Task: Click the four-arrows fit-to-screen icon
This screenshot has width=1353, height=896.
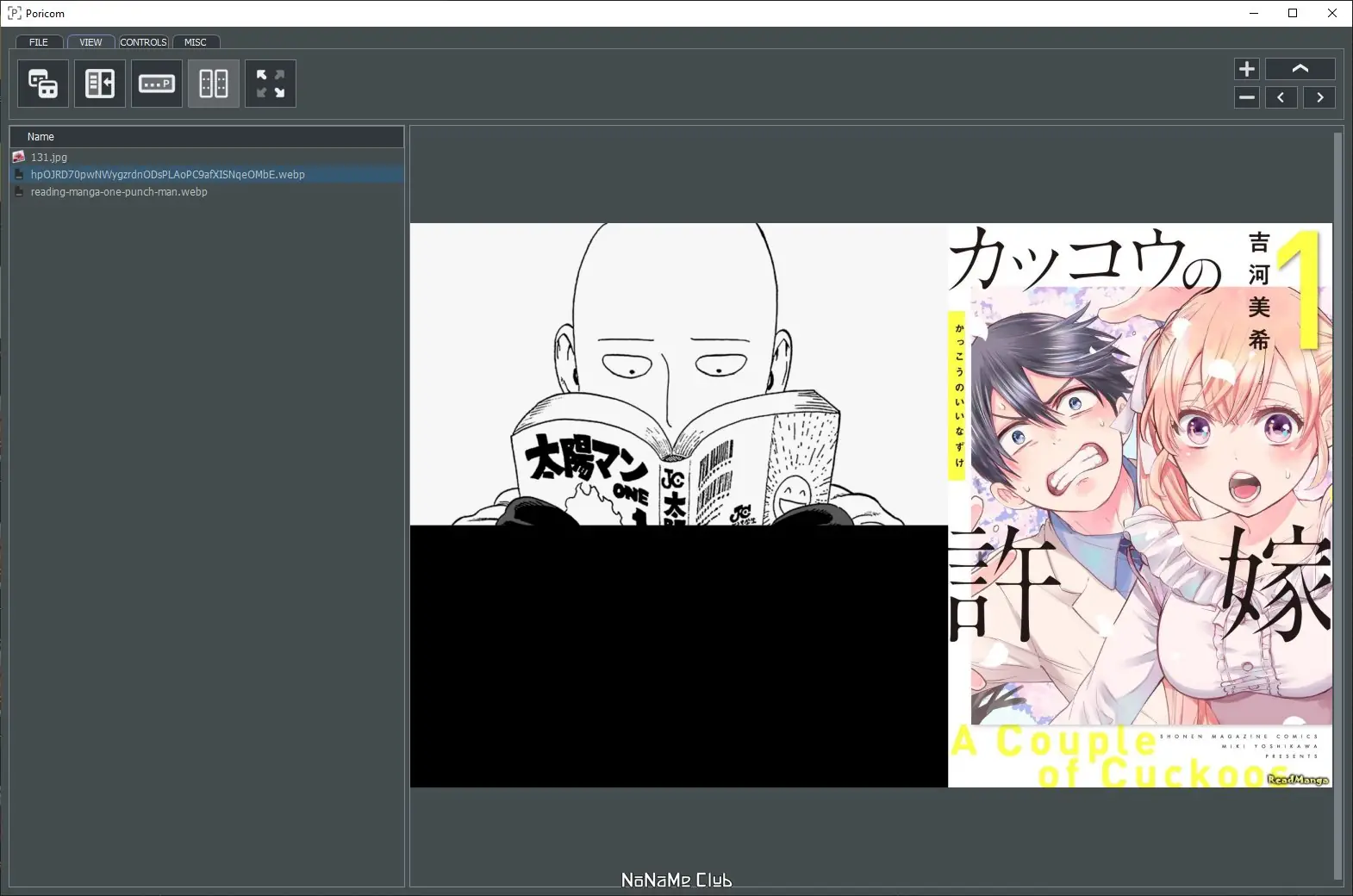Action: (x=271, y=84)
